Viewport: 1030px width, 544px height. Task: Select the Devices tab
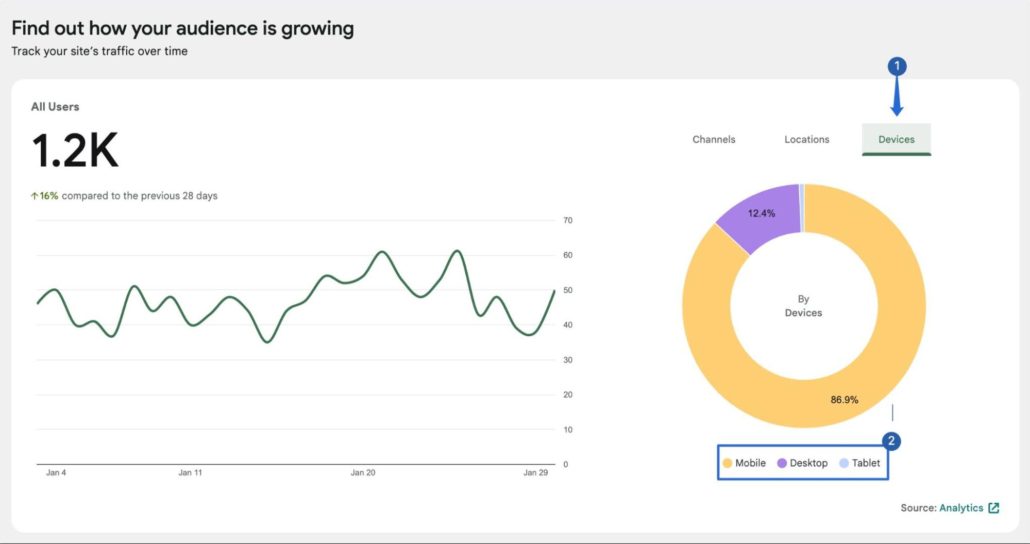pos(896,139)
